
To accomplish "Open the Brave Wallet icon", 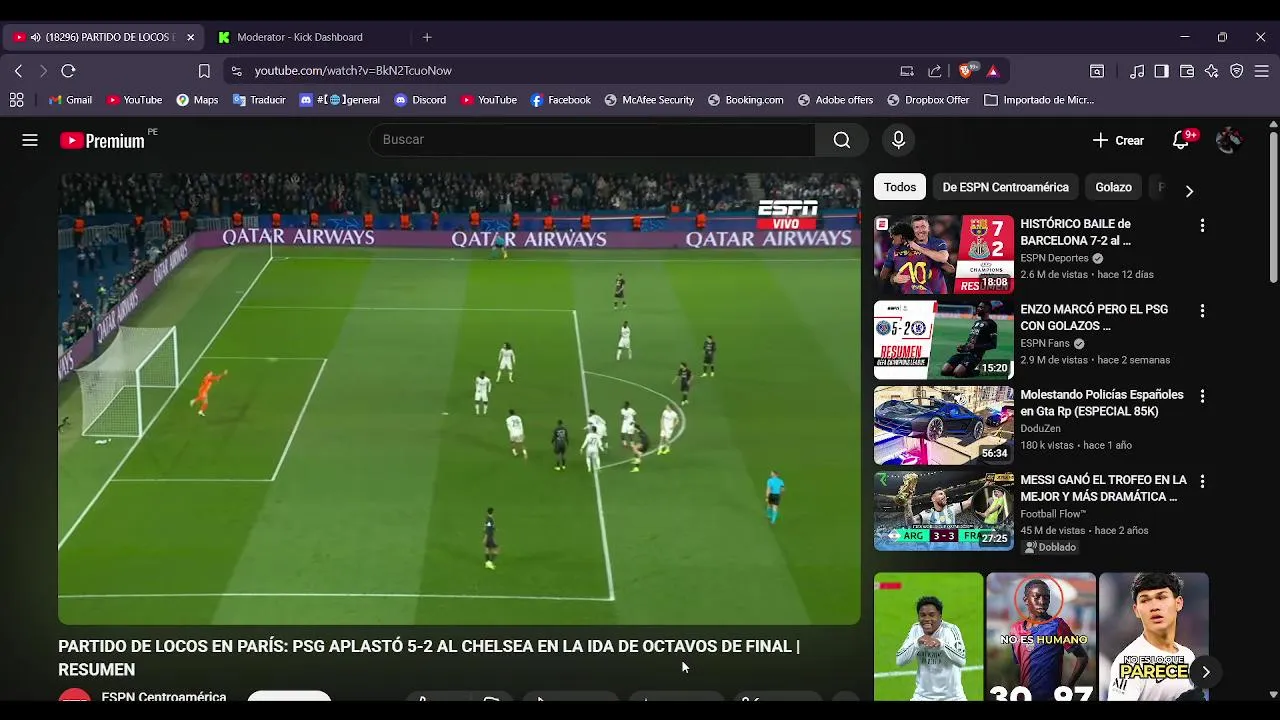I will pos(1187,71).
